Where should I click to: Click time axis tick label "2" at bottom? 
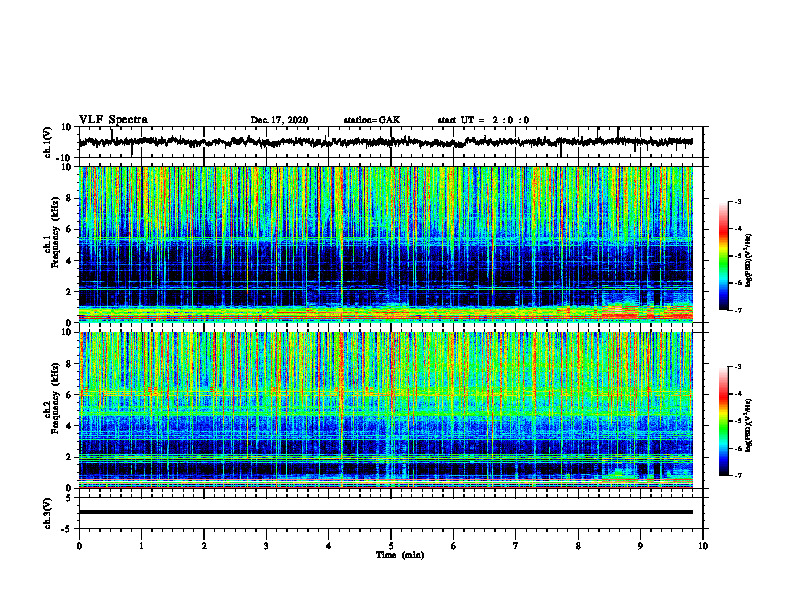pyautogui.click(x=204, y=546)
